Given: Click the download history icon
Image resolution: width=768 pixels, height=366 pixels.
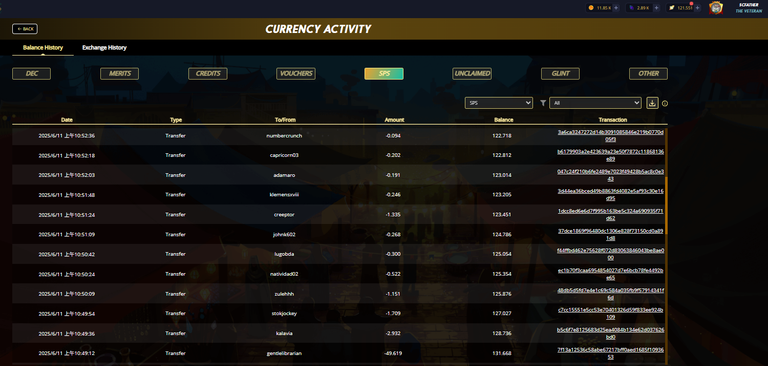Looking at the screenshot, I should (x=651, y=103).
